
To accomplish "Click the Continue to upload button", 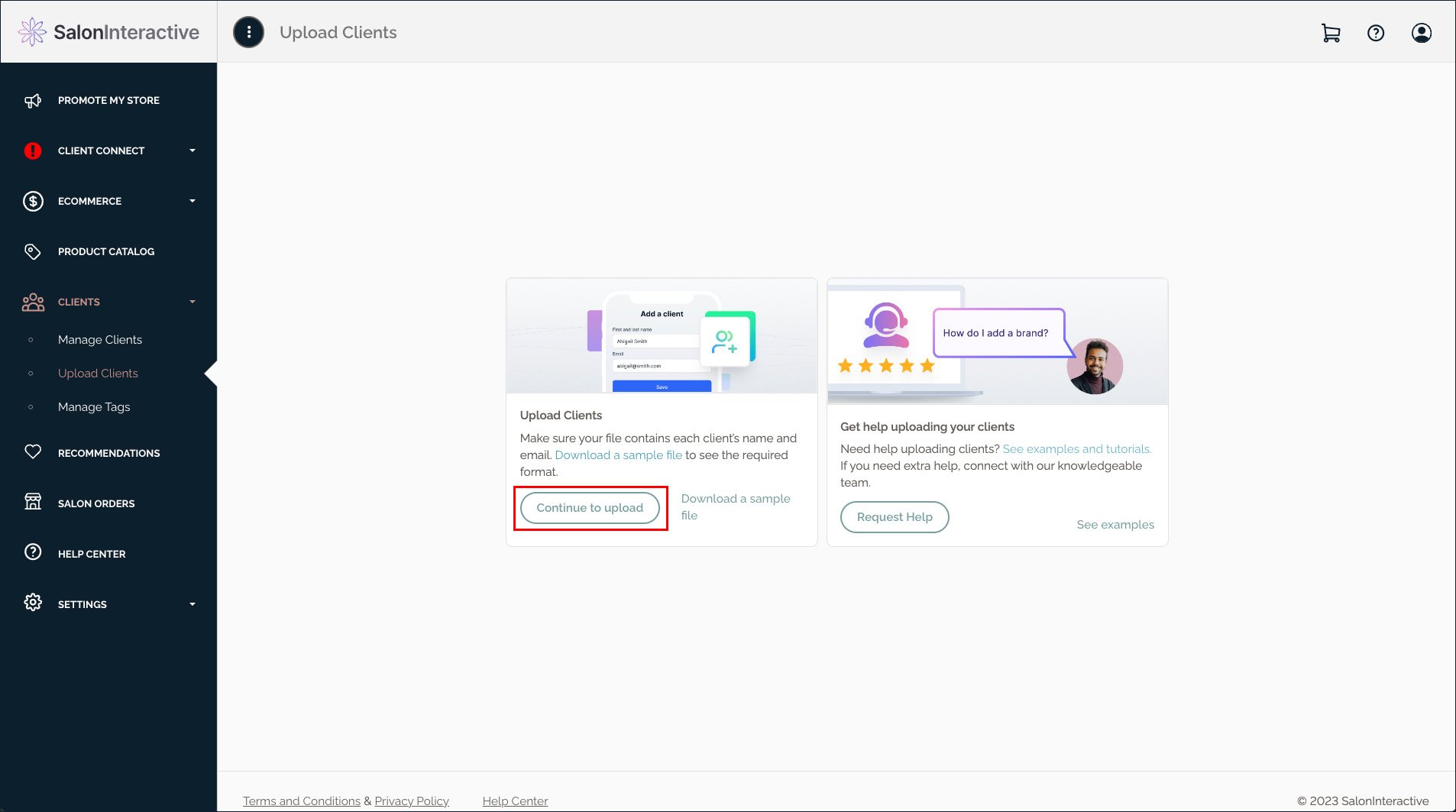I will tap(590, 507).
